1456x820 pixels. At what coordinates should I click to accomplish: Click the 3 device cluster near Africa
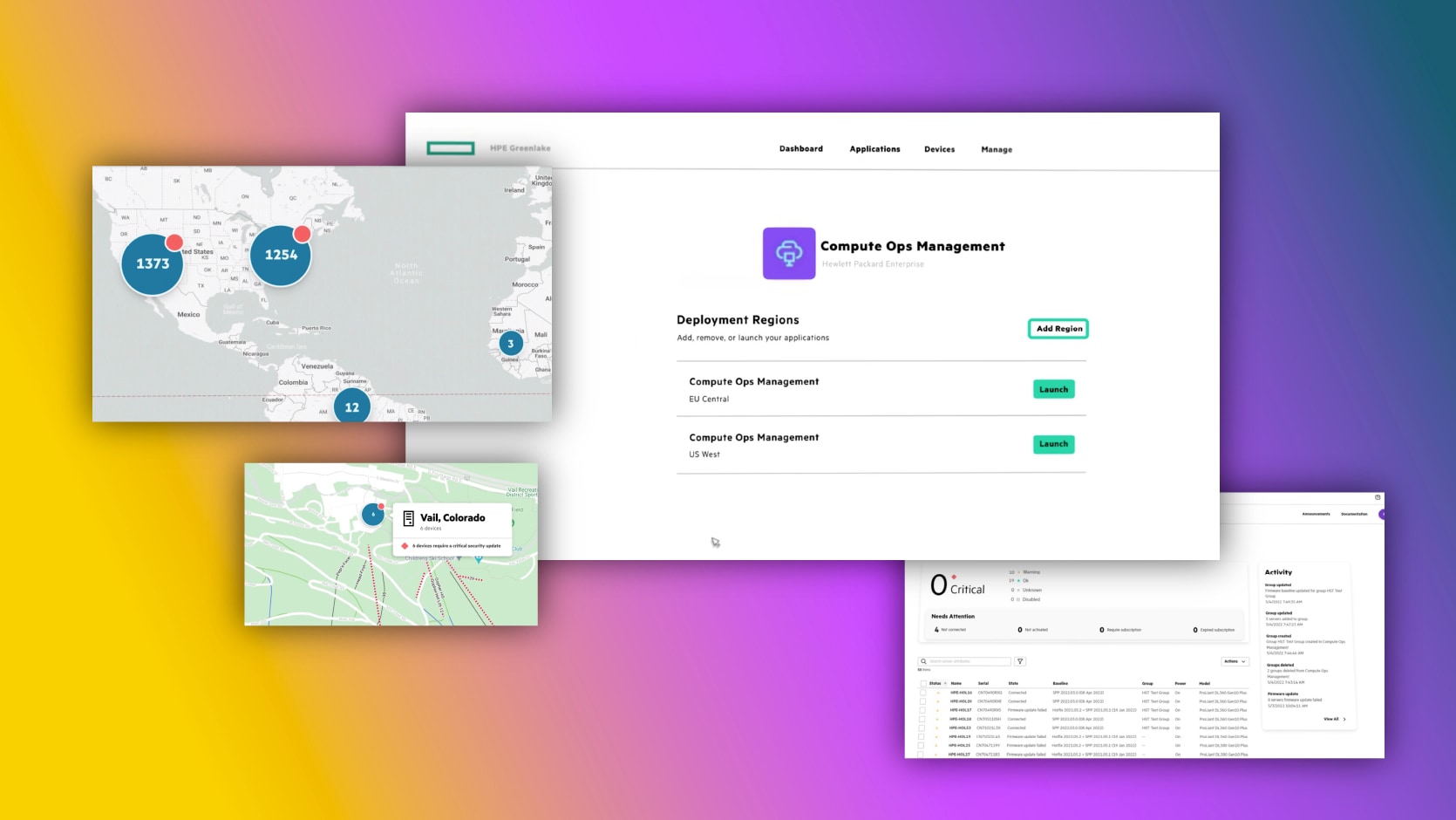click(x=511, y=344)
